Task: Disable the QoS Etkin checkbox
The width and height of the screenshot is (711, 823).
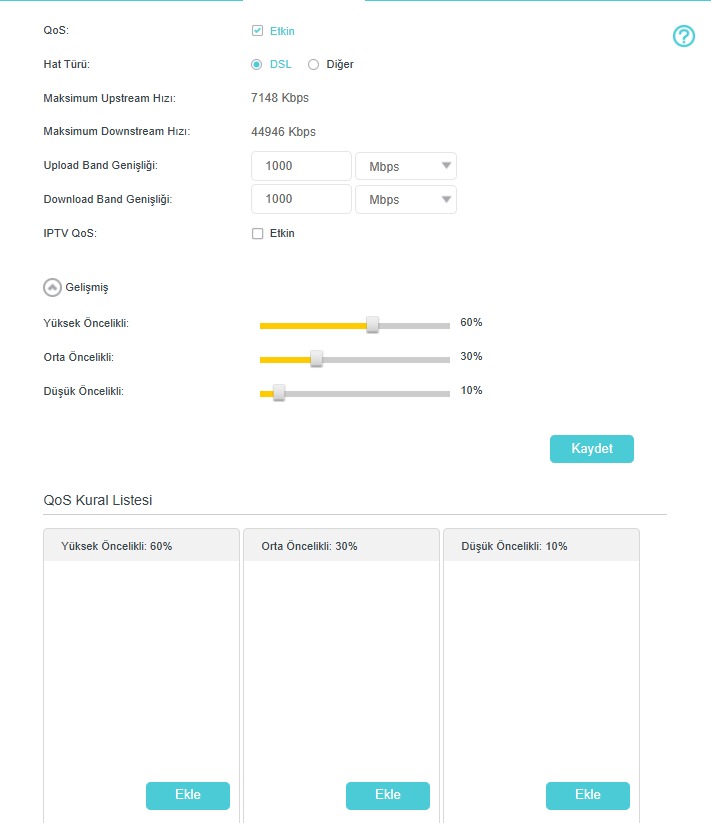Action: [257, 31]
